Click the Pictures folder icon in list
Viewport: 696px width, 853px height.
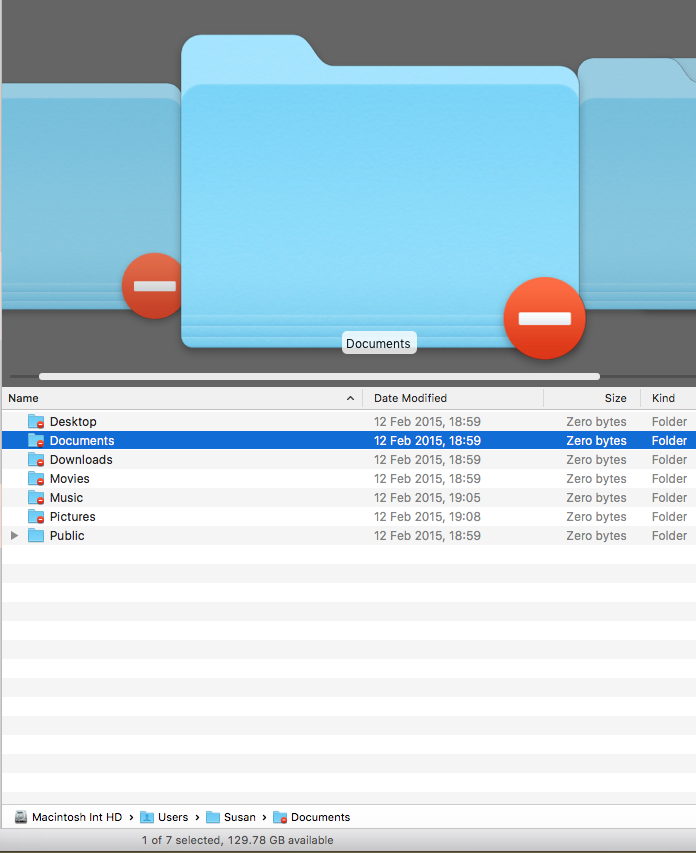[x=36, y=517]
